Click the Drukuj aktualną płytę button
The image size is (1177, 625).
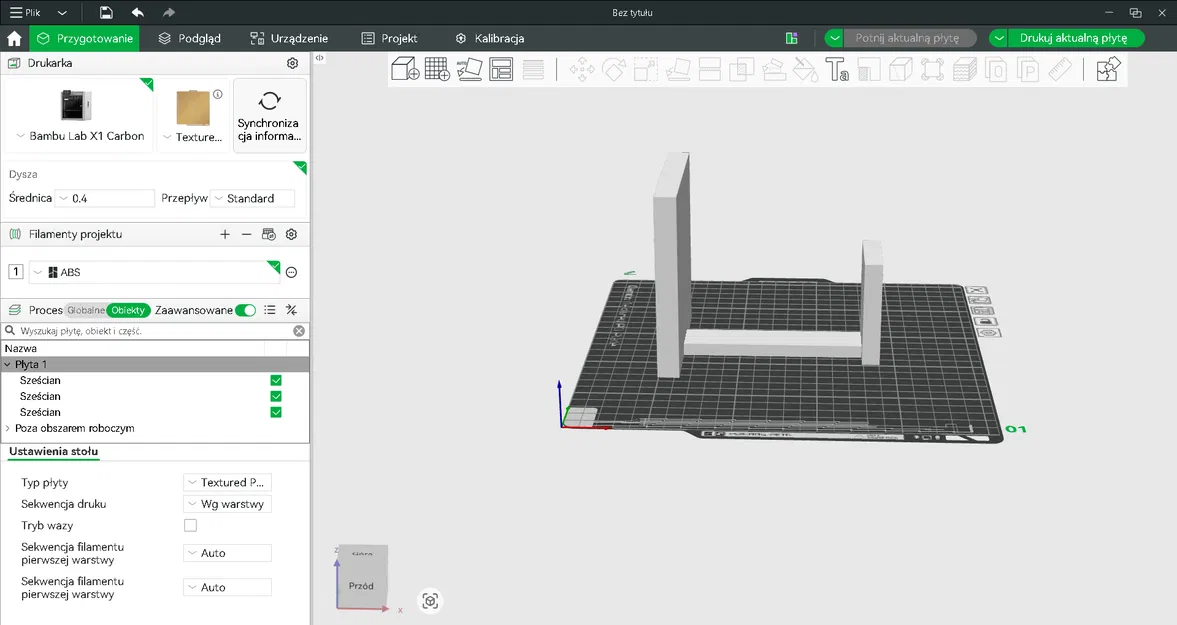coord(1073,38)
